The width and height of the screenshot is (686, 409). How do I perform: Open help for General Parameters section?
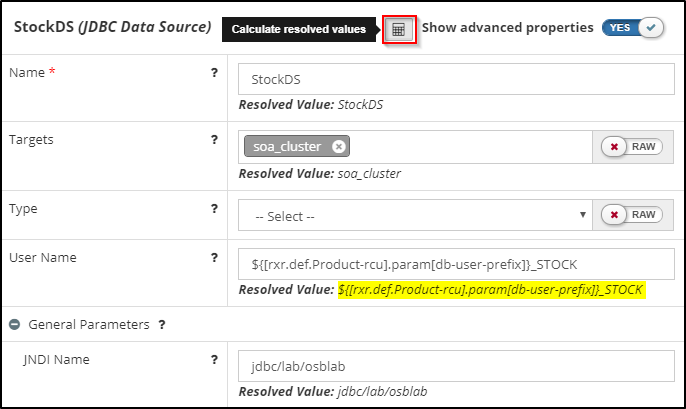coord(162,324)
